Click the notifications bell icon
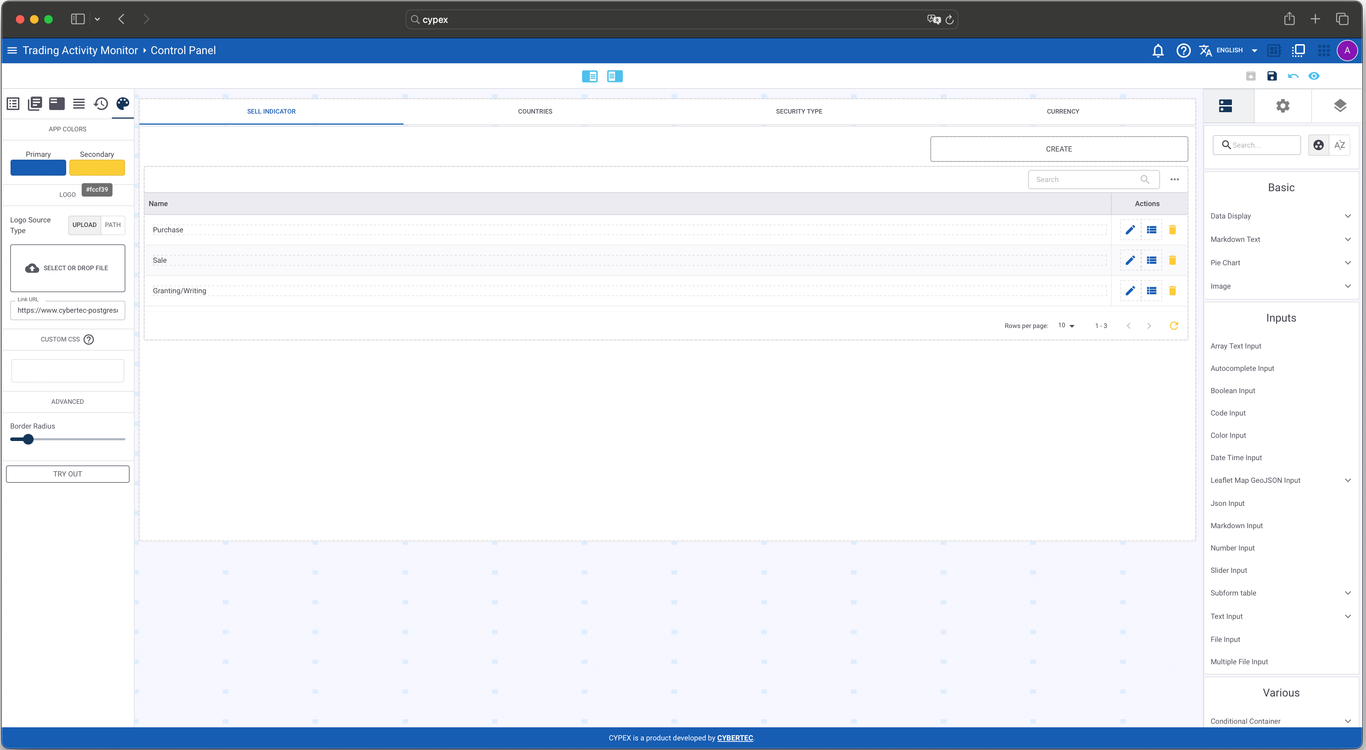1366x750 pixels. pos(1158,51)
